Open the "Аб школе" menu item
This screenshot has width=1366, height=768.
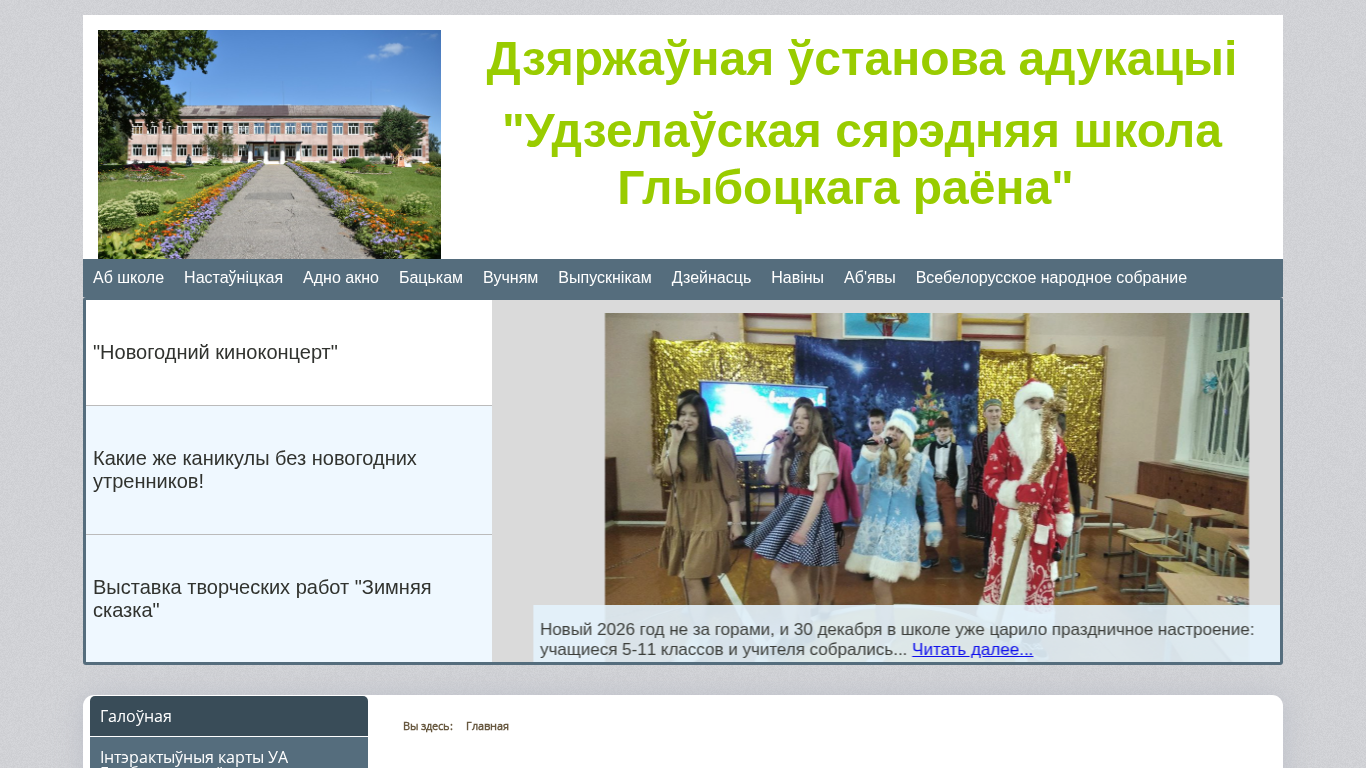tap(128, 278)
